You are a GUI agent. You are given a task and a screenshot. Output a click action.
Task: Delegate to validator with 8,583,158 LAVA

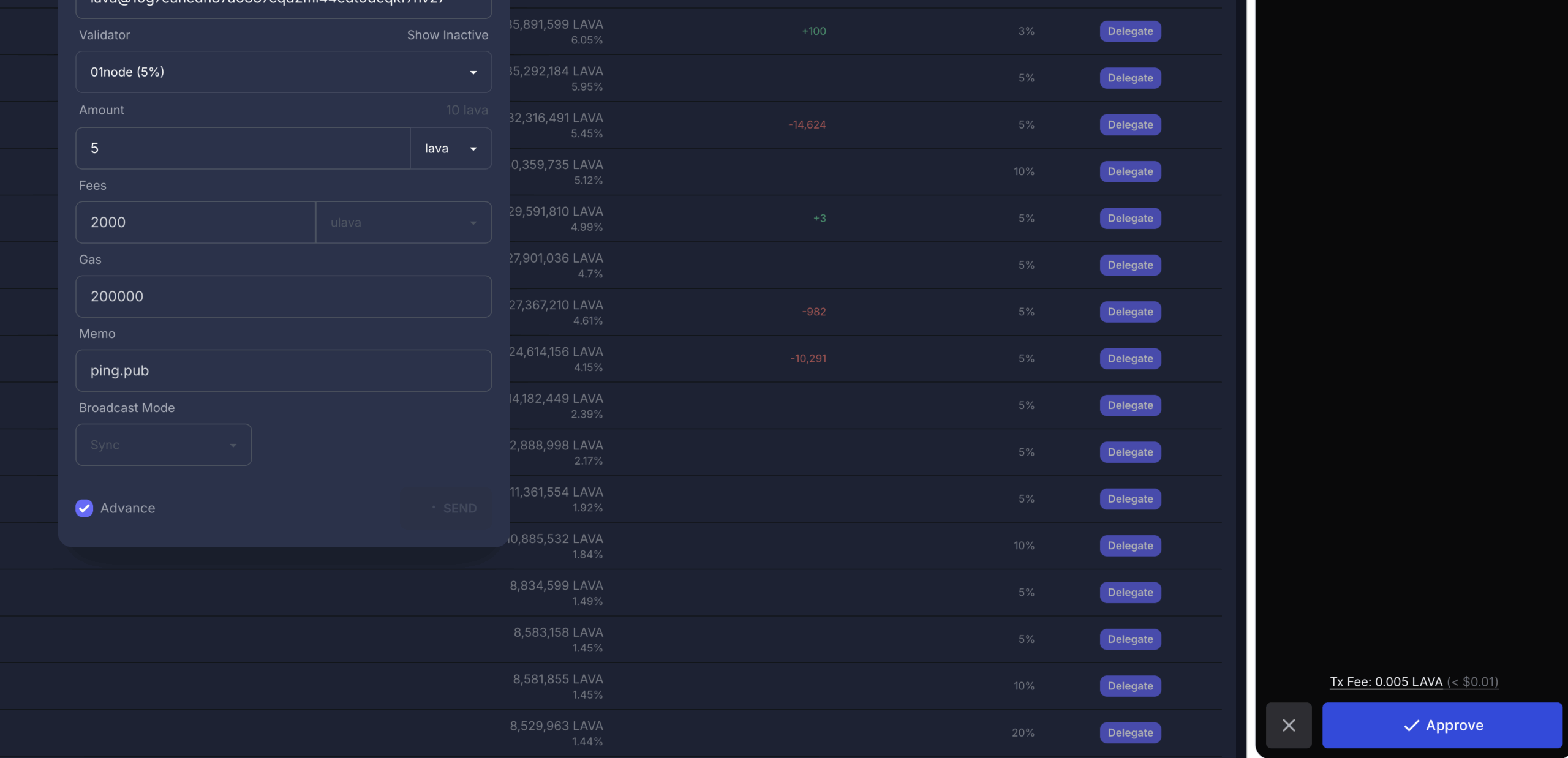(x=1130, y=639)
